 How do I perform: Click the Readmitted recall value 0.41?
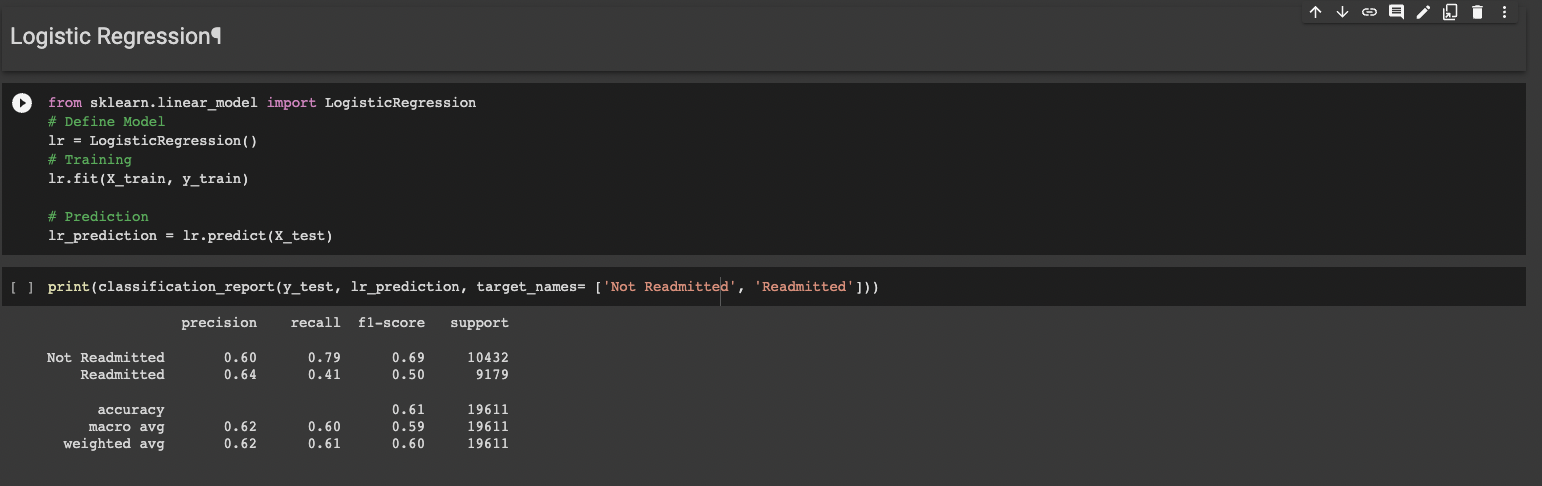pyautogui.click(x=324, y=374)
